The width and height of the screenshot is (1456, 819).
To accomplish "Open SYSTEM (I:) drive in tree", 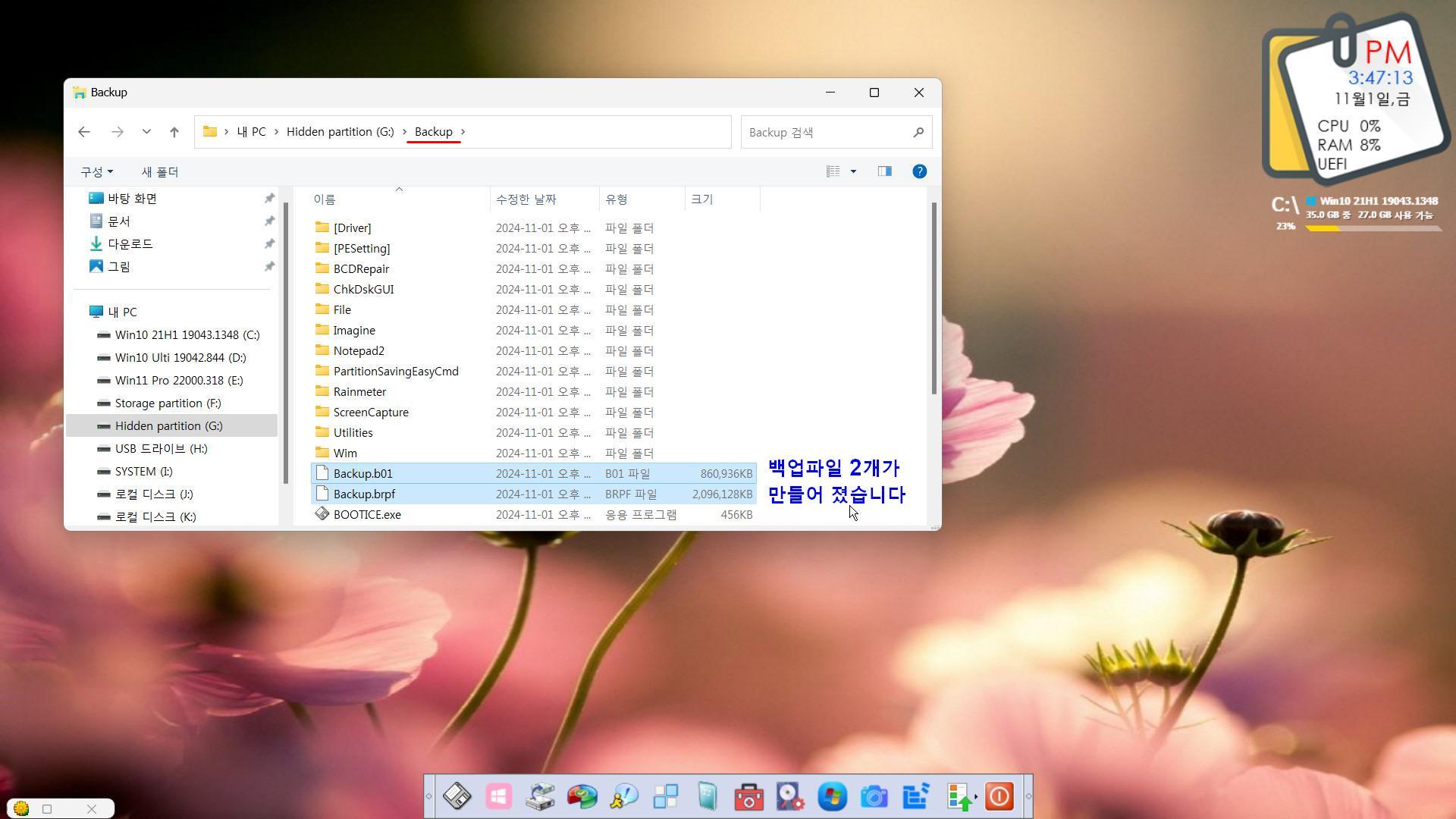I will (x=144, y=472).
